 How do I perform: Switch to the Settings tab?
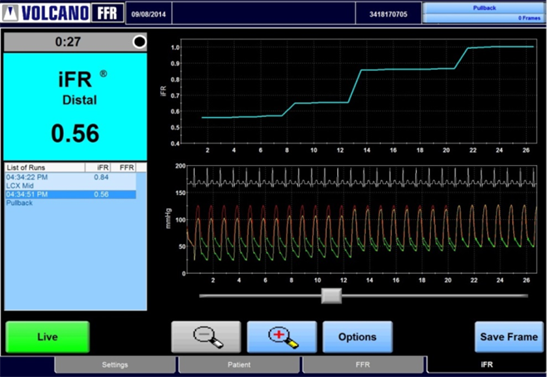point(115,365)
